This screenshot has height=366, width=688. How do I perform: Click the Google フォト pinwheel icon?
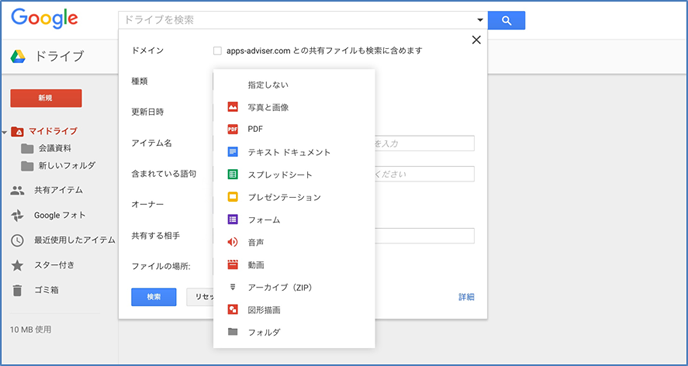[x=17, y=215]
